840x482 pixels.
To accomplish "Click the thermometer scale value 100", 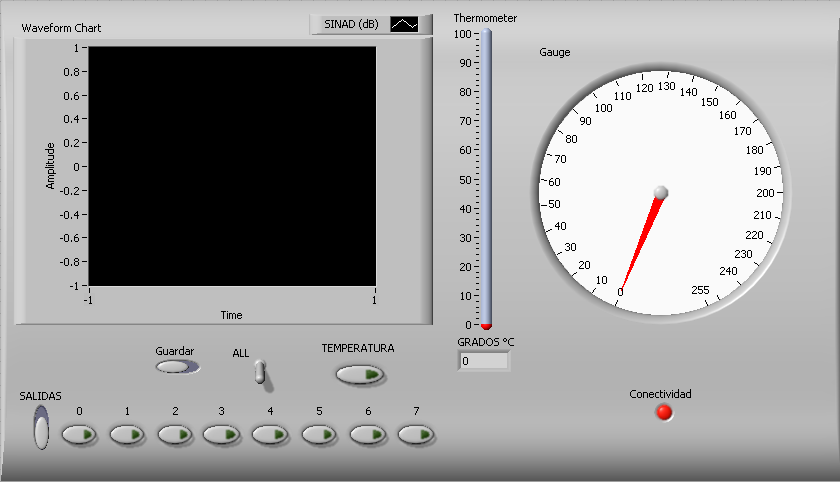I will tap(462, 34).
